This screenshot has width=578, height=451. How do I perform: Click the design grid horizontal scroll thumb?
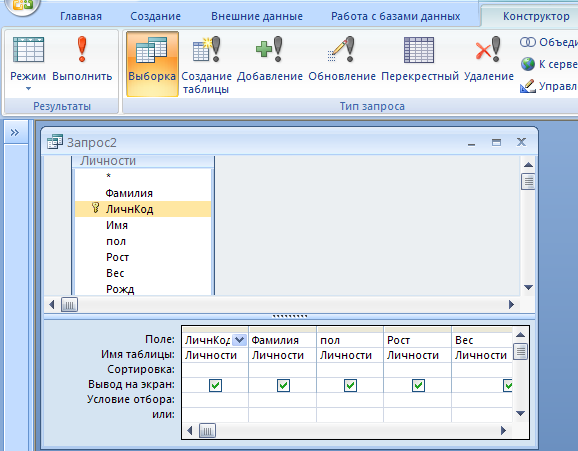pyautogui.click(x=207, y=430)
